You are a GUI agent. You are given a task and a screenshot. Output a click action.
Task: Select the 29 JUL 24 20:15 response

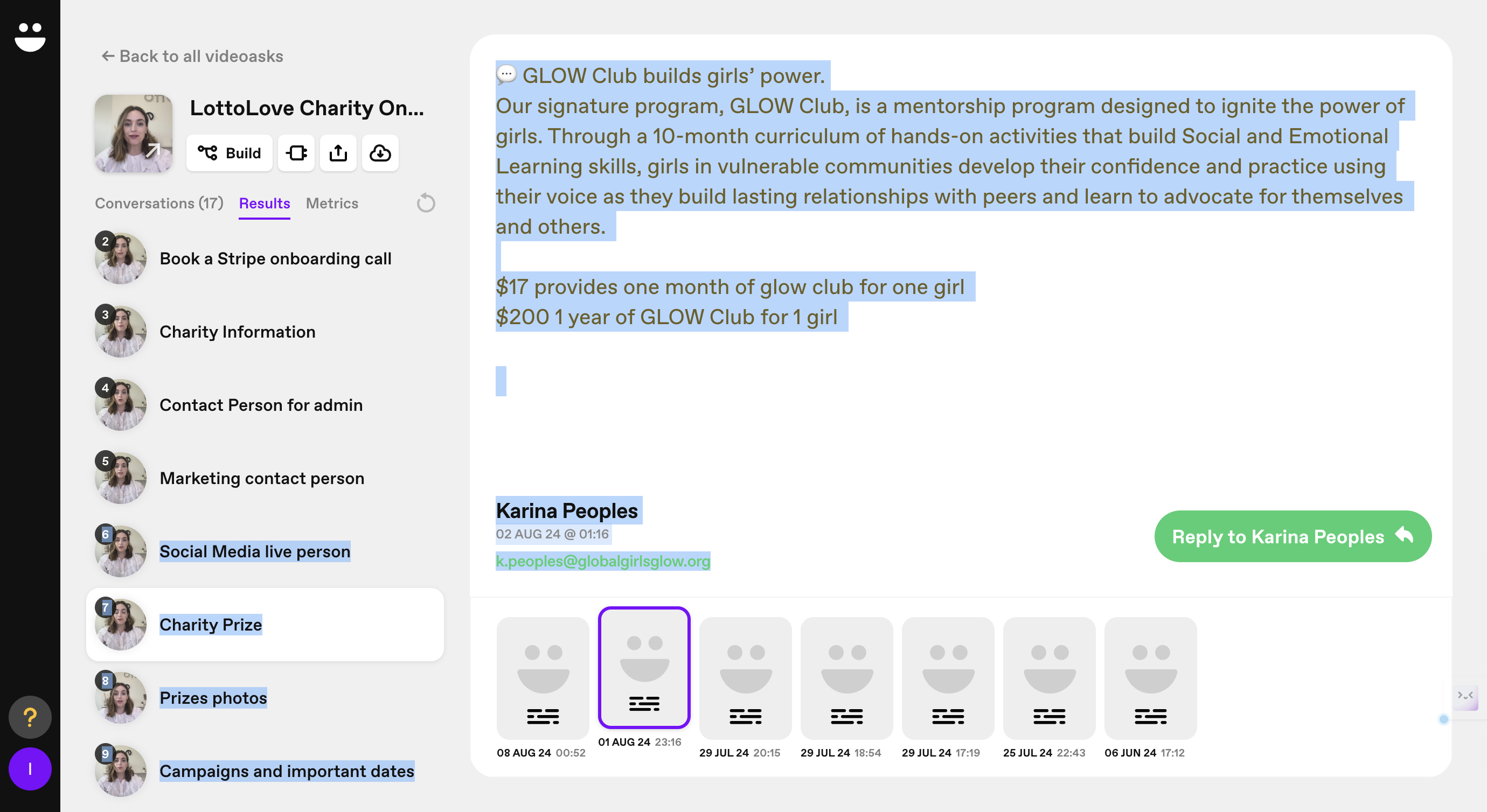click(x=745, y=678)
